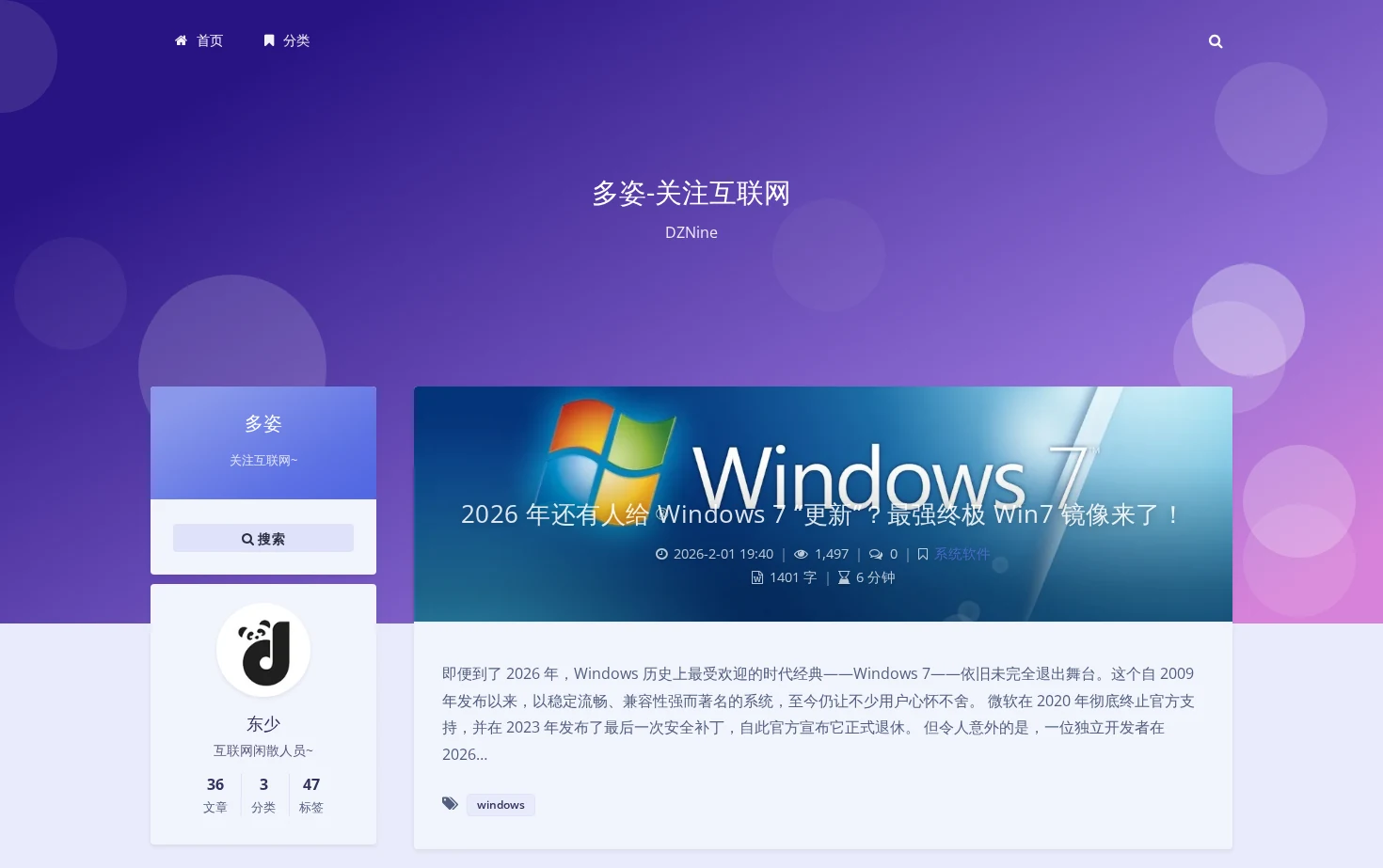View the 36 文章 count
Screen dimensions: 1383x868
tap(215, 795)
